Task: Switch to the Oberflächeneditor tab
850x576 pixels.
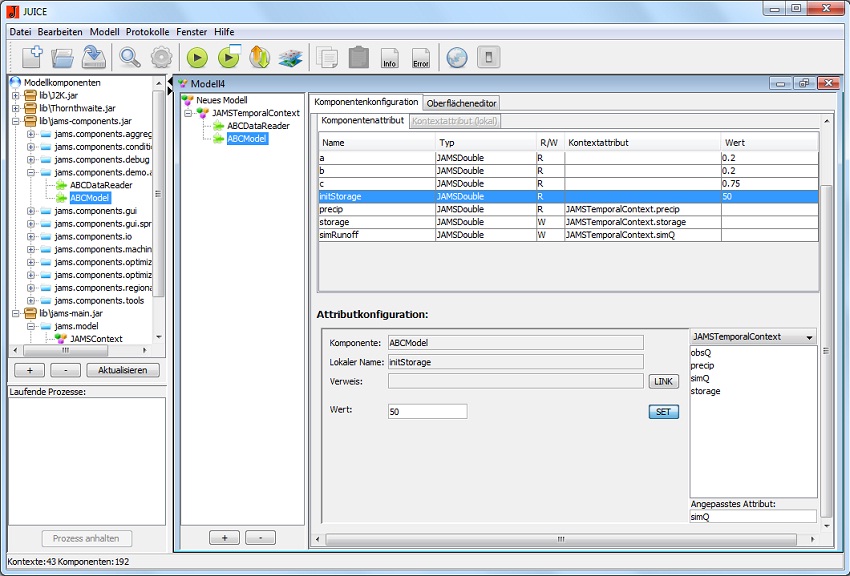Action: (461, 103)
